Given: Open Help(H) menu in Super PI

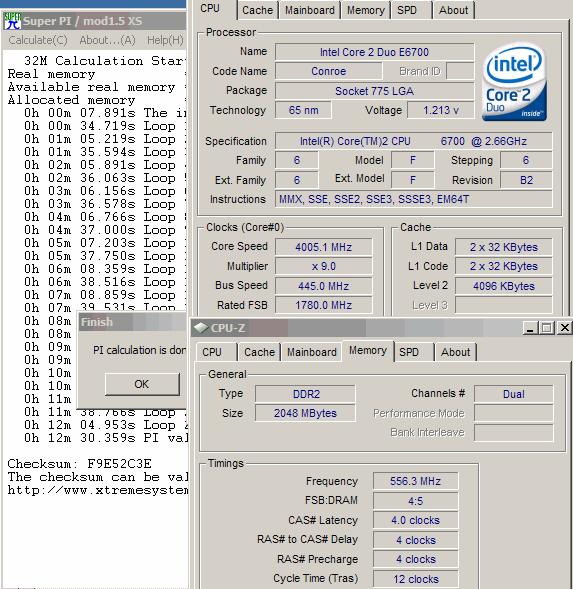Looking at the screenshot, I should pyautogui.click(x=165, y=40).
